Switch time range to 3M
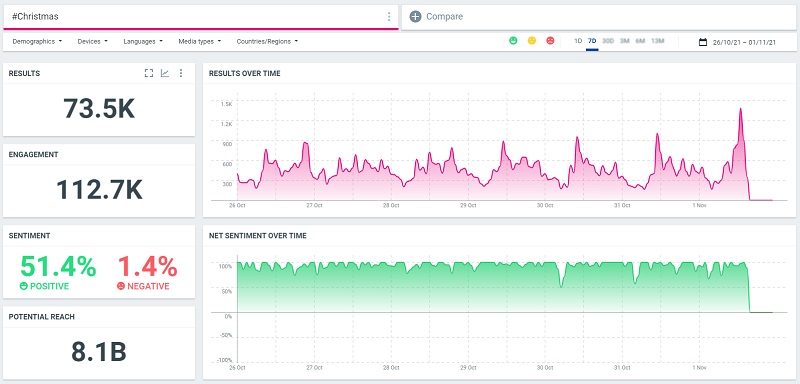Screen dimensions: 800x384 pyautogui.click(x=624, y=41)
